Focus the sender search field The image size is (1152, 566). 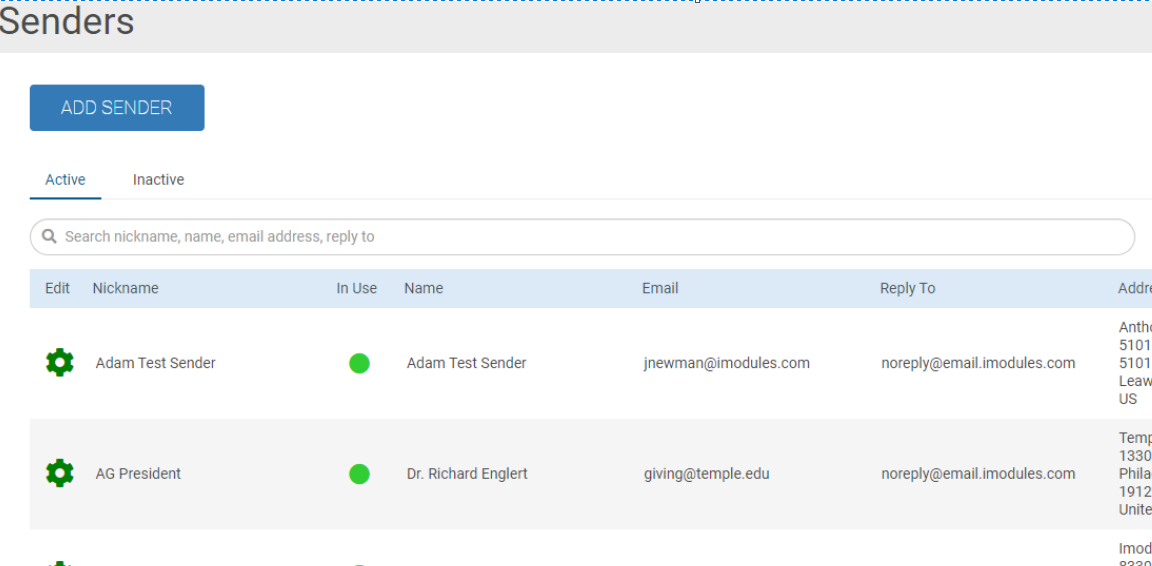coord(590,237)
